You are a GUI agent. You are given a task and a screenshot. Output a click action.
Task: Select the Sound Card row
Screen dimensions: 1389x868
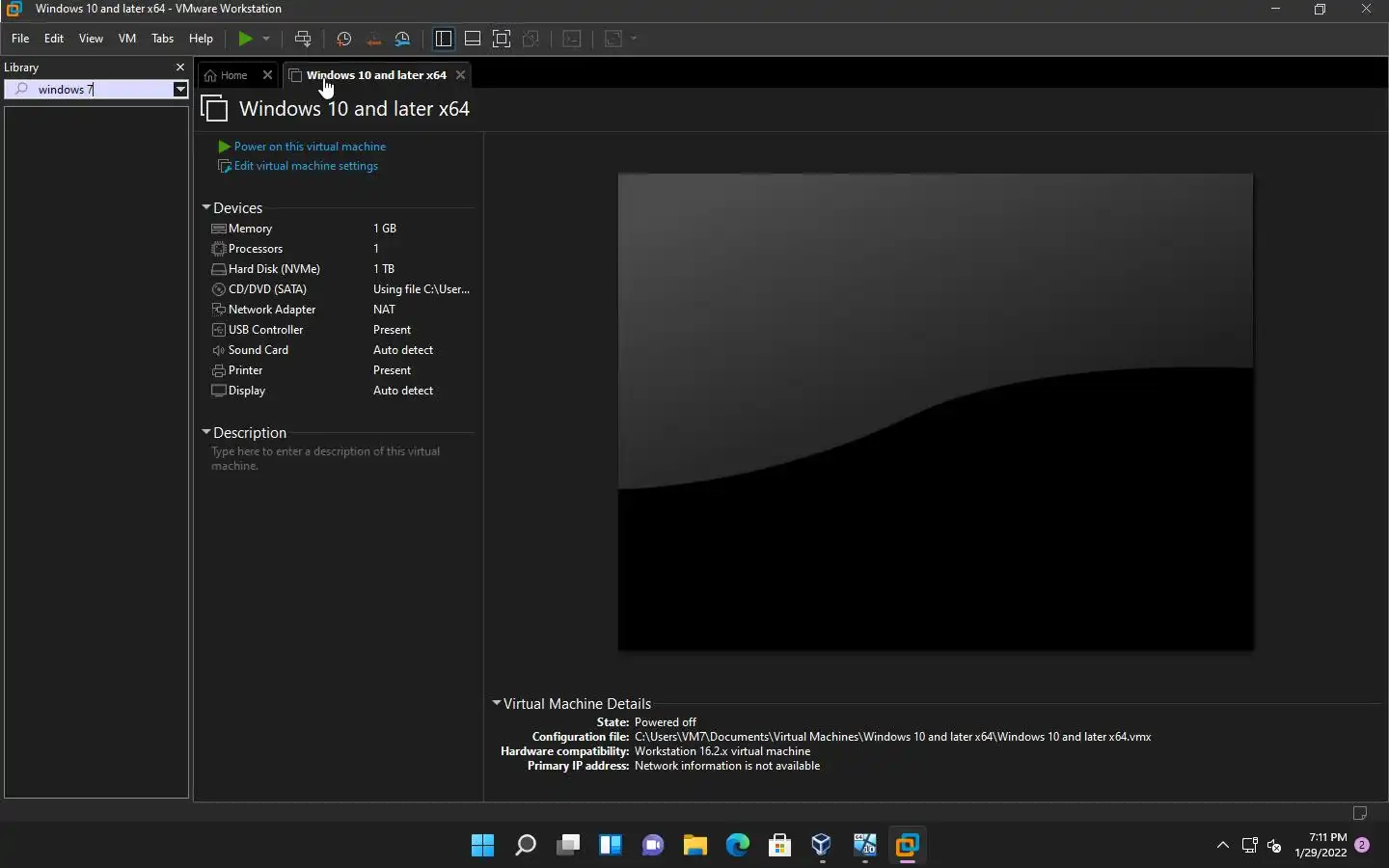pos(341,350)
